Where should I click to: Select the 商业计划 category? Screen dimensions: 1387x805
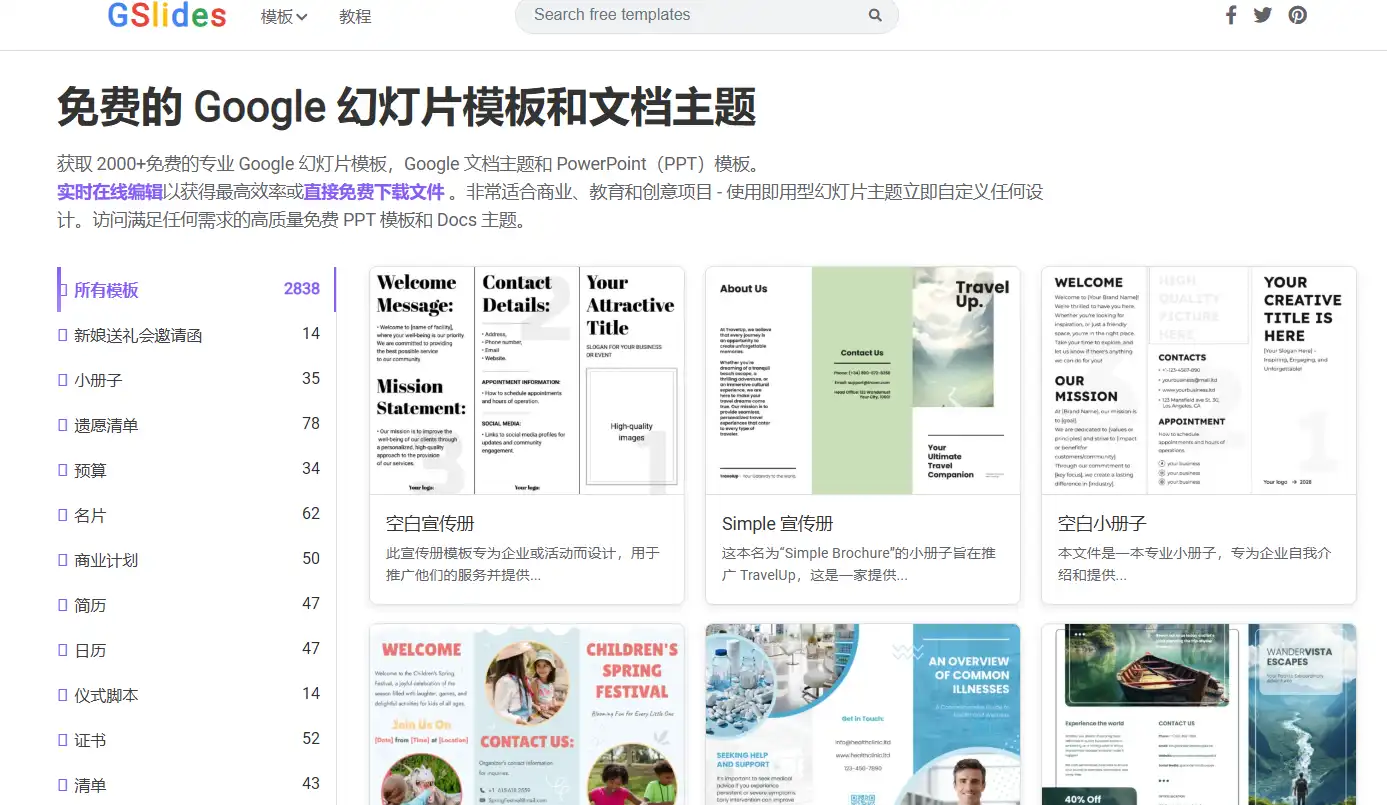106,561
